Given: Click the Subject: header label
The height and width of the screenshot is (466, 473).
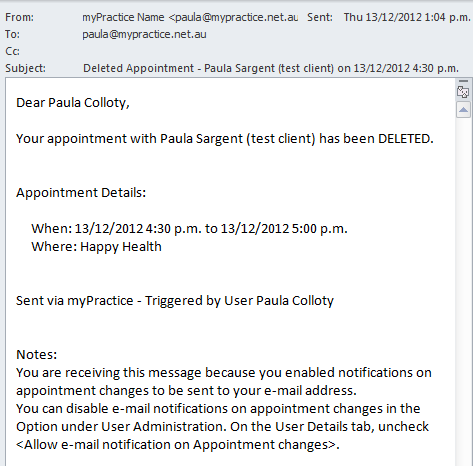Looking at the screenshot, I should (x=25, y=68).
